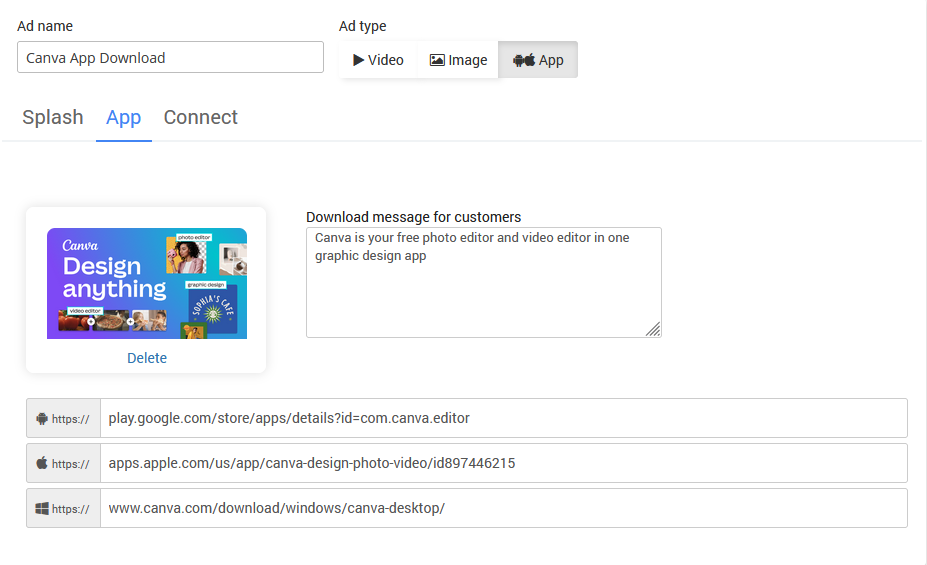Screen dimensions: 927x565
Task: Click inside the download message textarea
Action: tap(483, 290)
